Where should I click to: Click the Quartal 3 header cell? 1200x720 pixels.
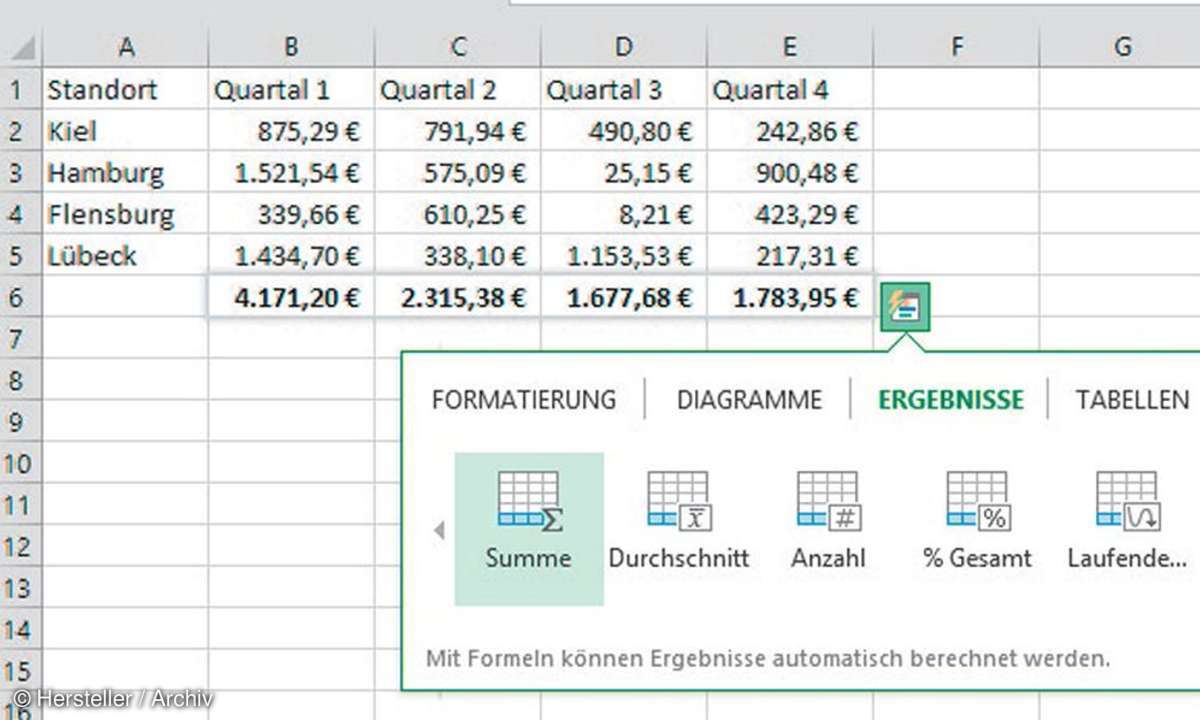pyautogui.click(x=623, y=89)
